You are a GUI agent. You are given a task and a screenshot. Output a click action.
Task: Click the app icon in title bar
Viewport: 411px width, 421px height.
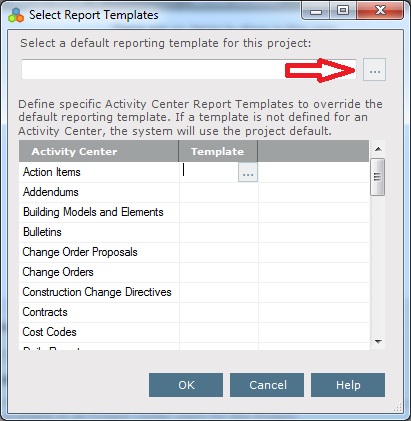coord(16,15)
